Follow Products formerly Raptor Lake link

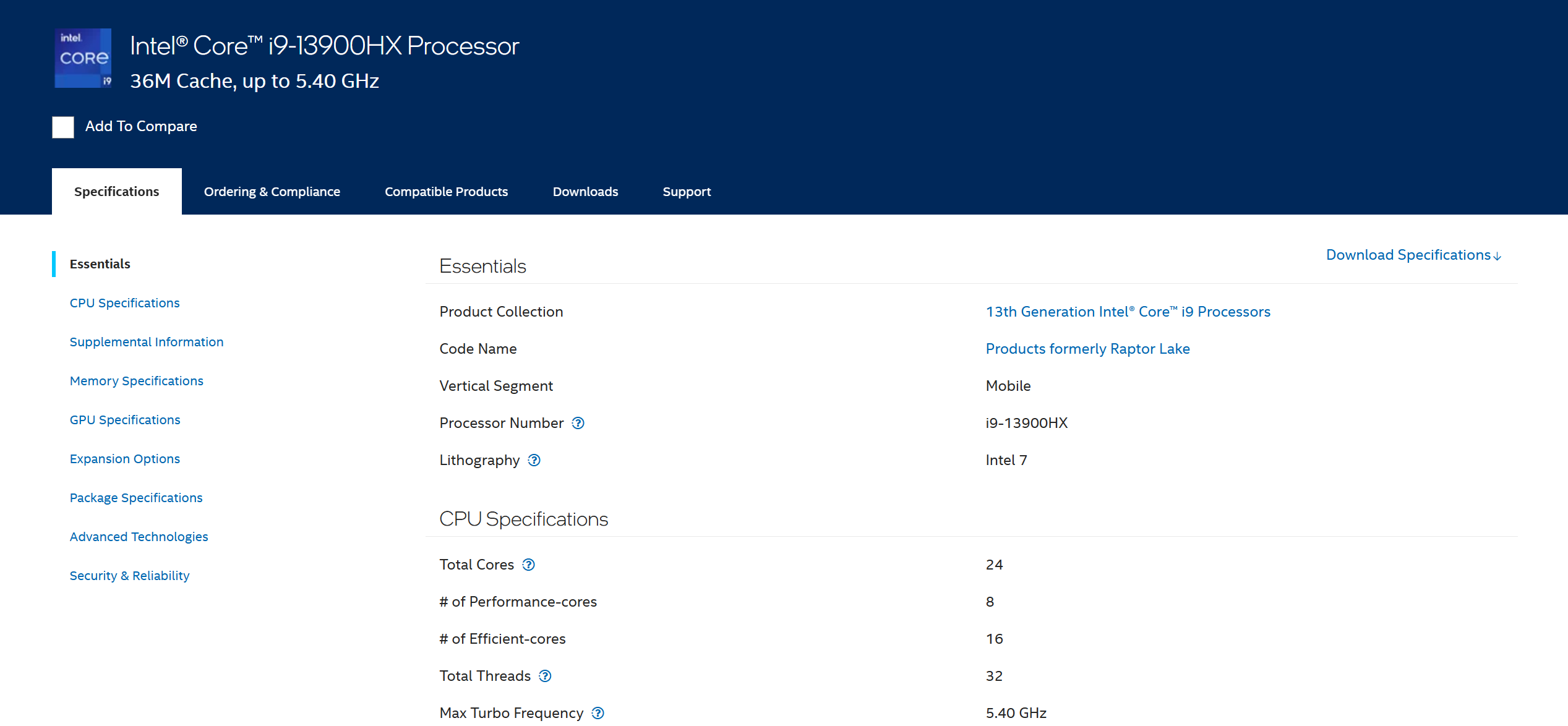(1087, 349)
